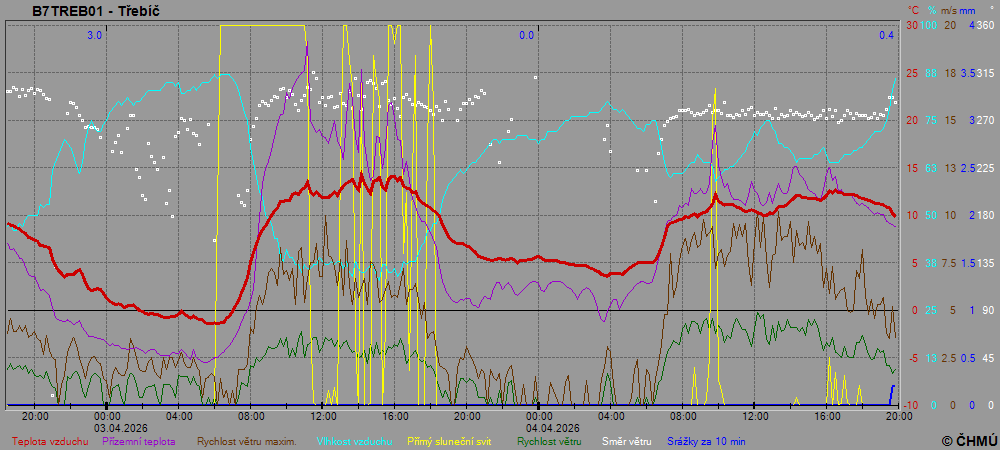Click the m/s unit header
Viewport: 1000px width, 450px height.
pyautogui.click(x=949, y=9)
